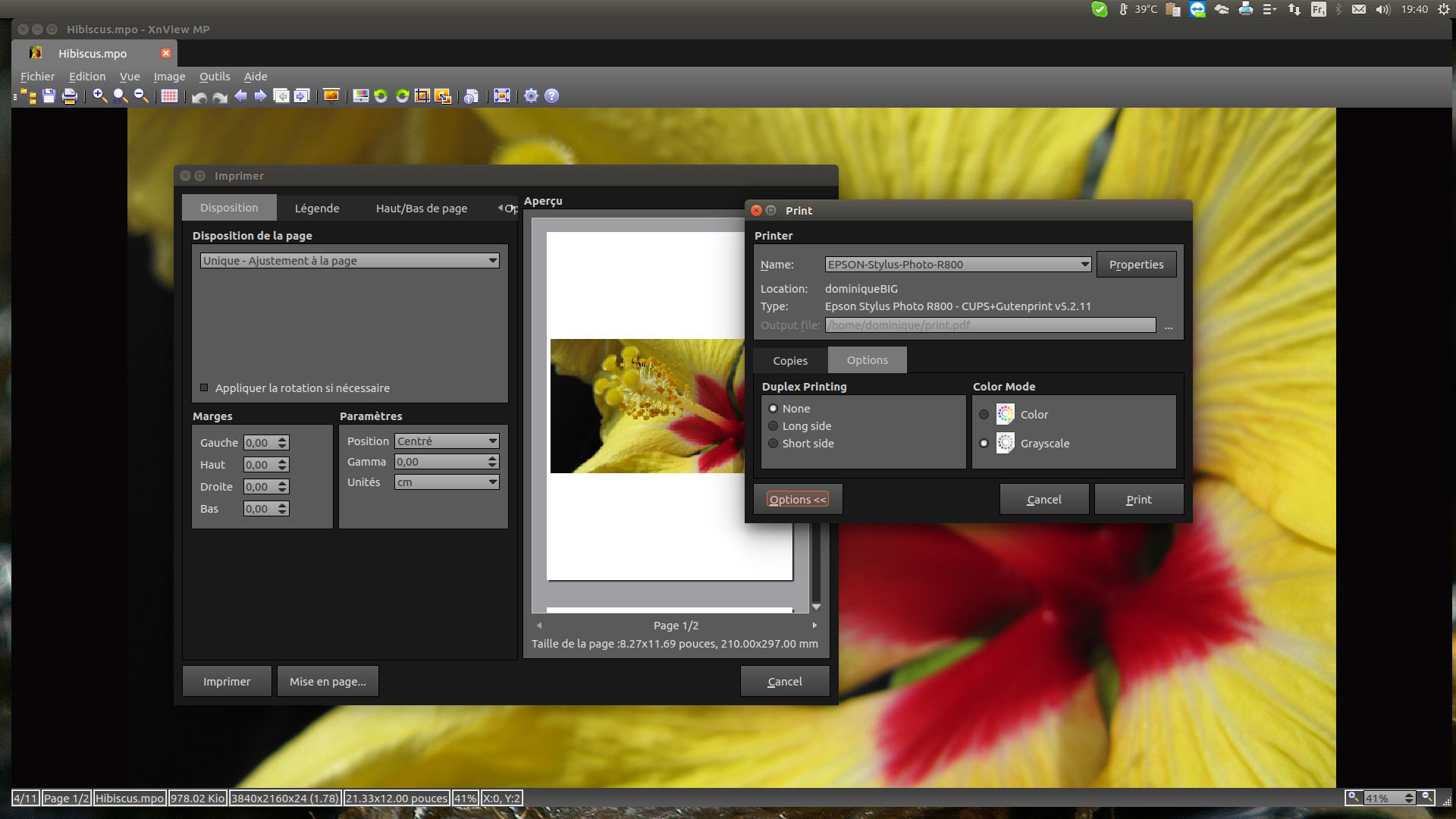Increase the Gamma value stepper
Screen dimensions: 1456x819
click(x=492, y=458)
